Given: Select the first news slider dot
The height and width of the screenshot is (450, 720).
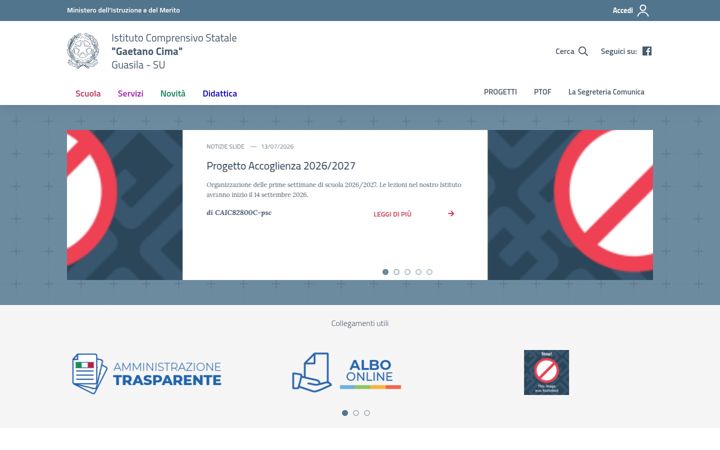Looking at the screenshot, I should click(x=385, y=272).
